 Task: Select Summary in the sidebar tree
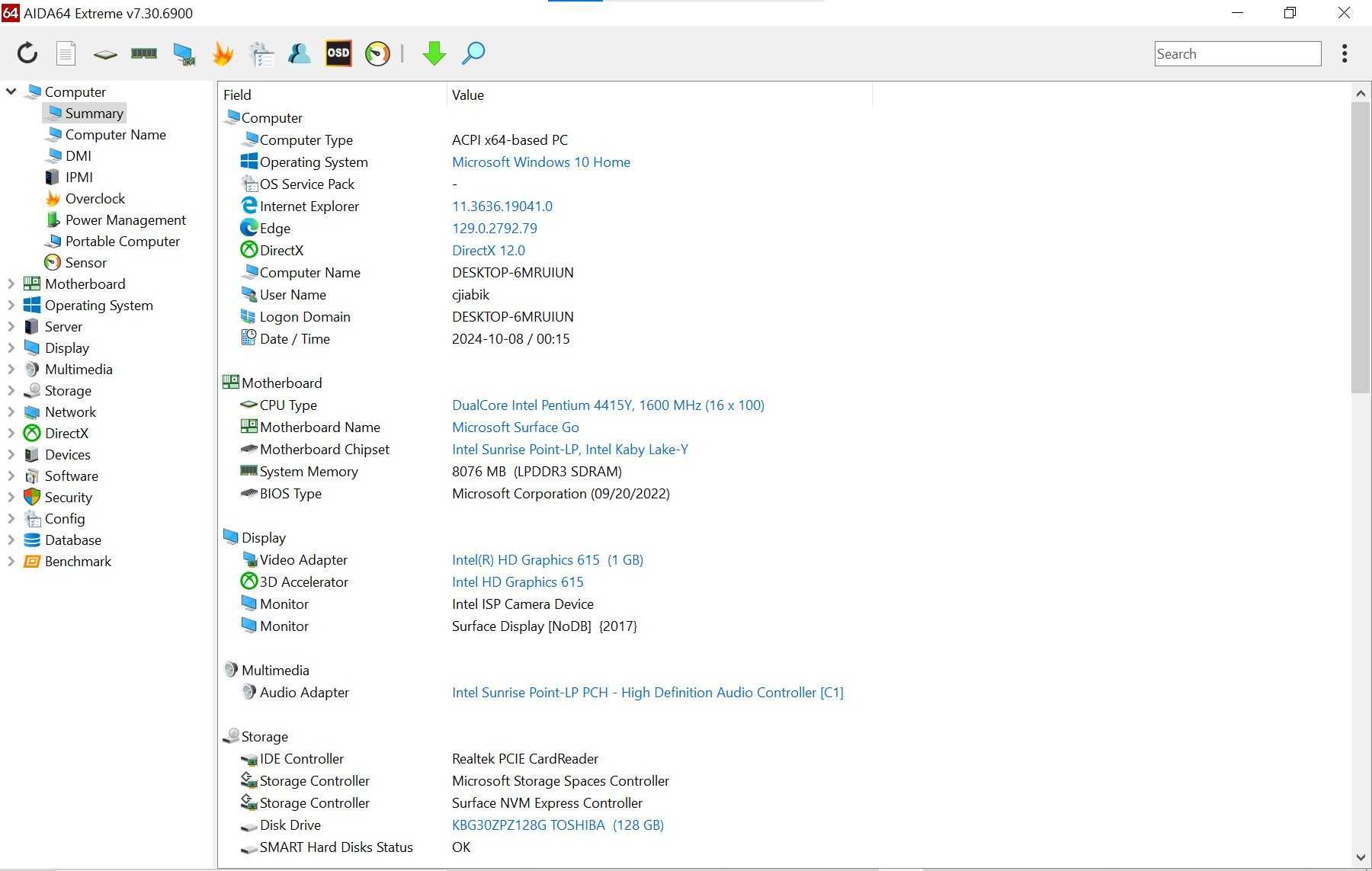point(94,113)
